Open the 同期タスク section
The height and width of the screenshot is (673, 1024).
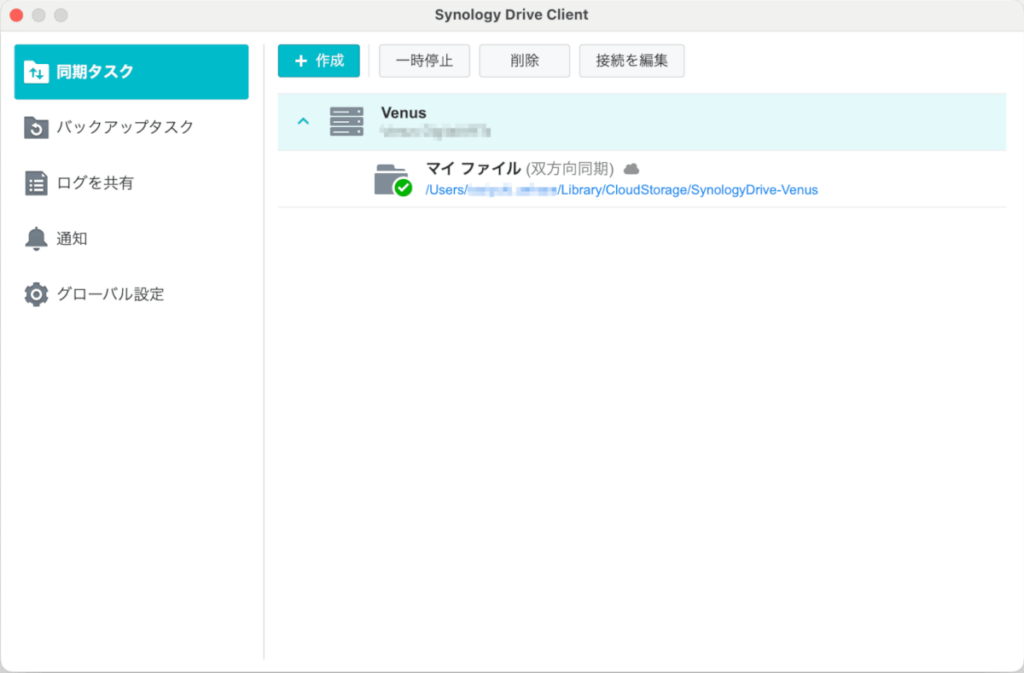click(x=131, y=72)
